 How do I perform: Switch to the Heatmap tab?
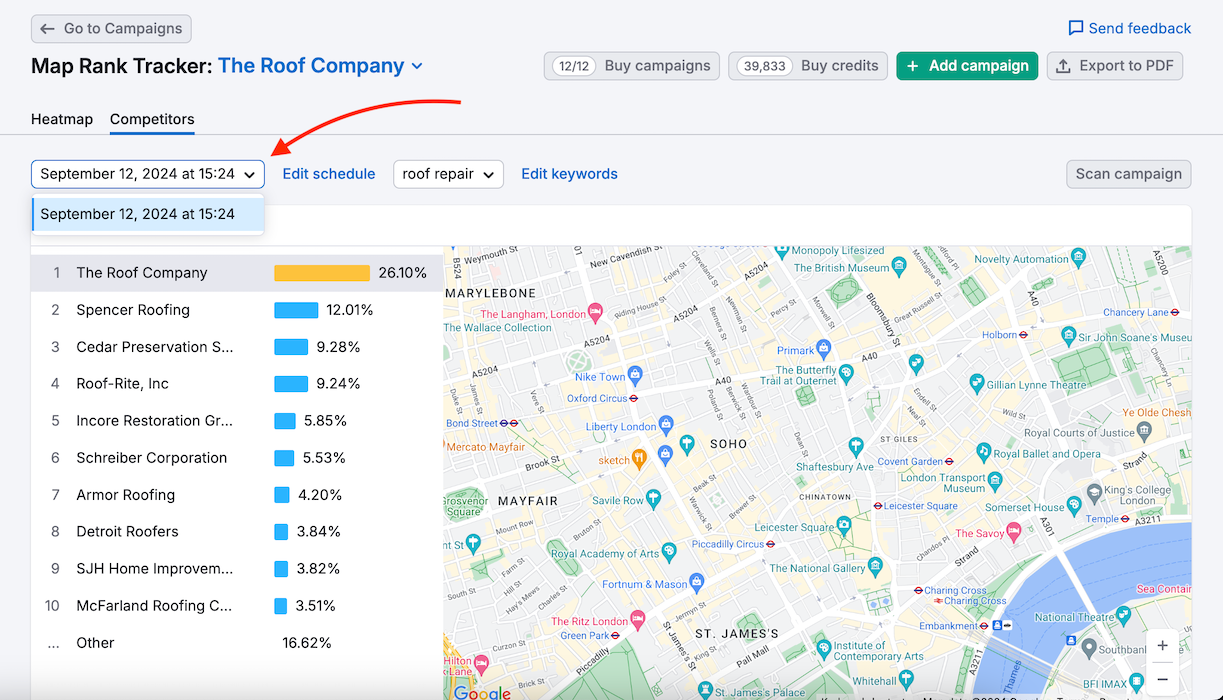click(x=62, y=119)
